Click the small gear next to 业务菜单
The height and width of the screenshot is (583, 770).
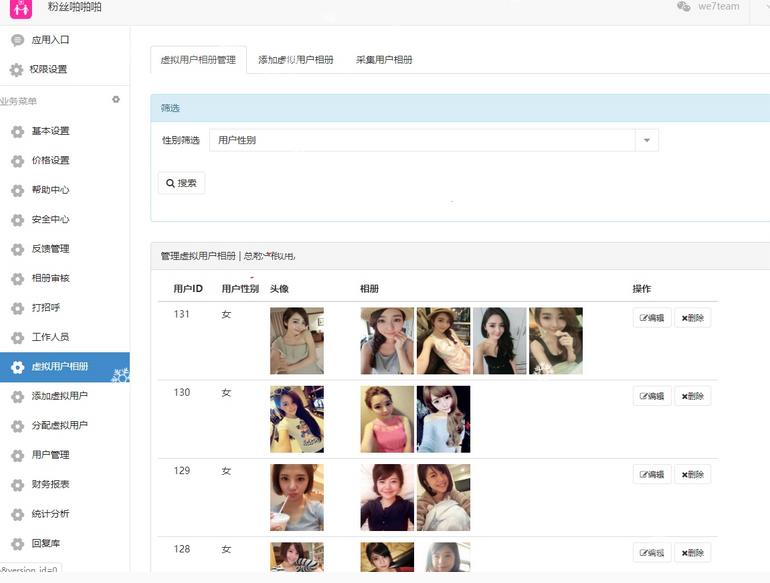point(116,99)
